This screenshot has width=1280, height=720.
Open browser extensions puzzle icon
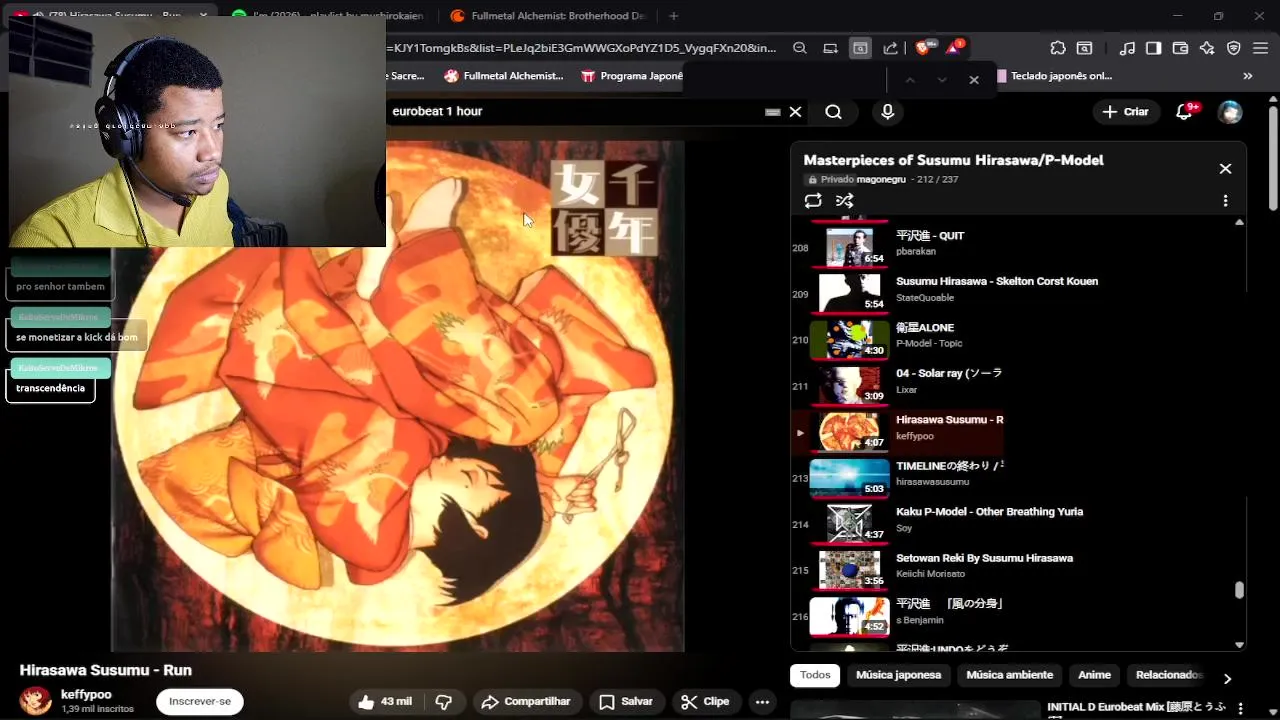(1058, 48)
